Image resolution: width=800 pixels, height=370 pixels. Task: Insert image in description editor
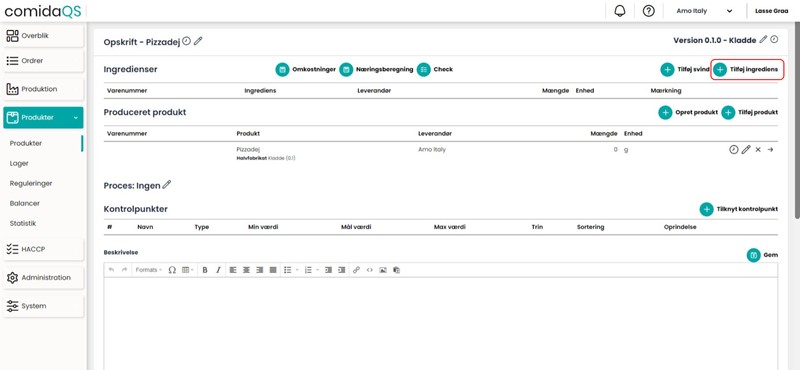coord(383,270)
